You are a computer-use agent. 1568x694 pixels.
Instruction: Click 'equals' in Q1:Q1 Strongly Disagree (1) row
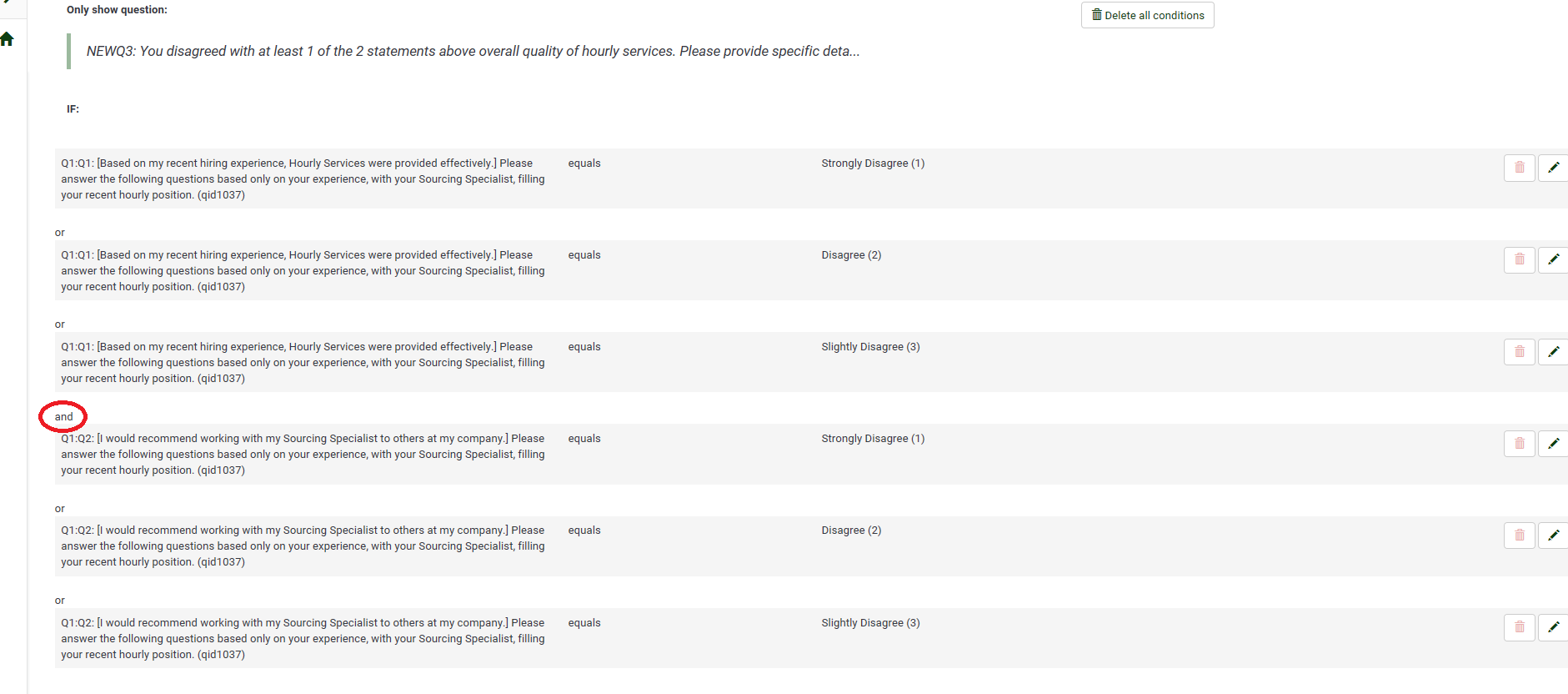[x=584, y=163]
